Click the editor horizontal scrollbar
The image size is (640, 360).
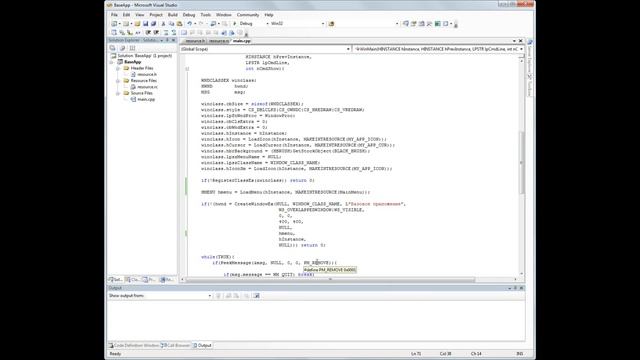click(x=330, y=280)
